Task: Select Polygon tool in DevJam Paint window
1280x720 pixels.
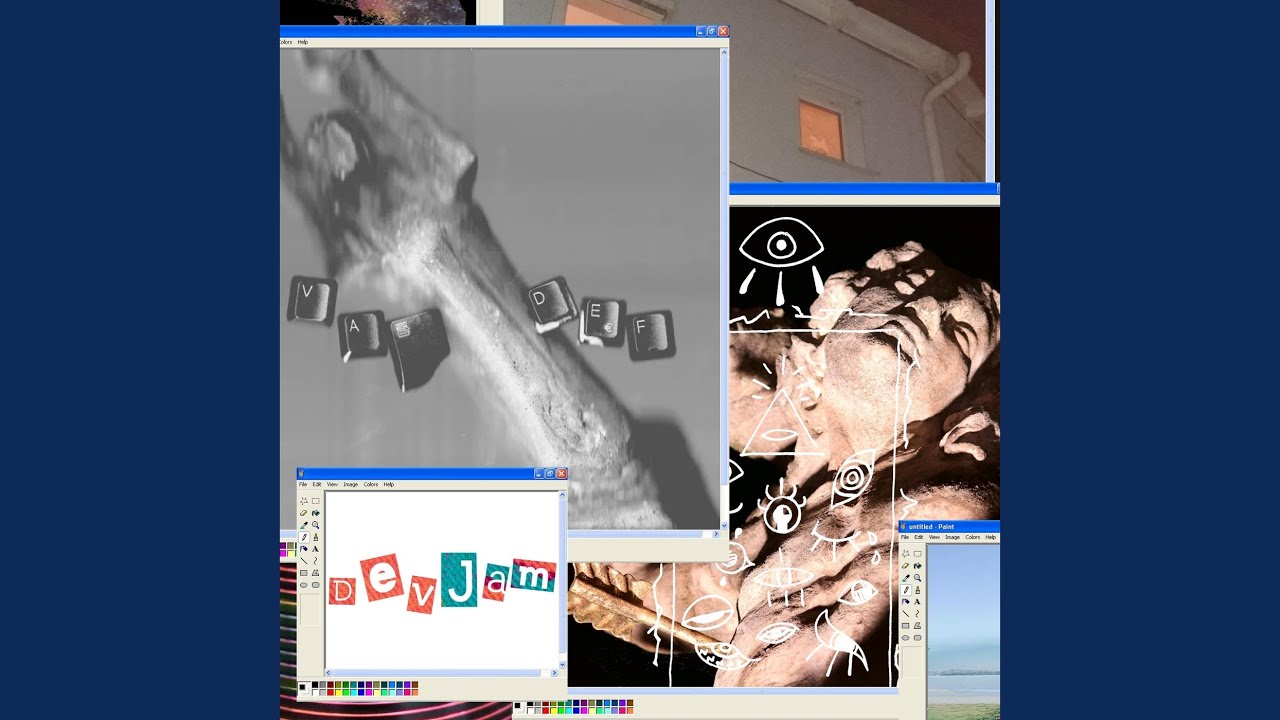Action: [x=316, y=573]
